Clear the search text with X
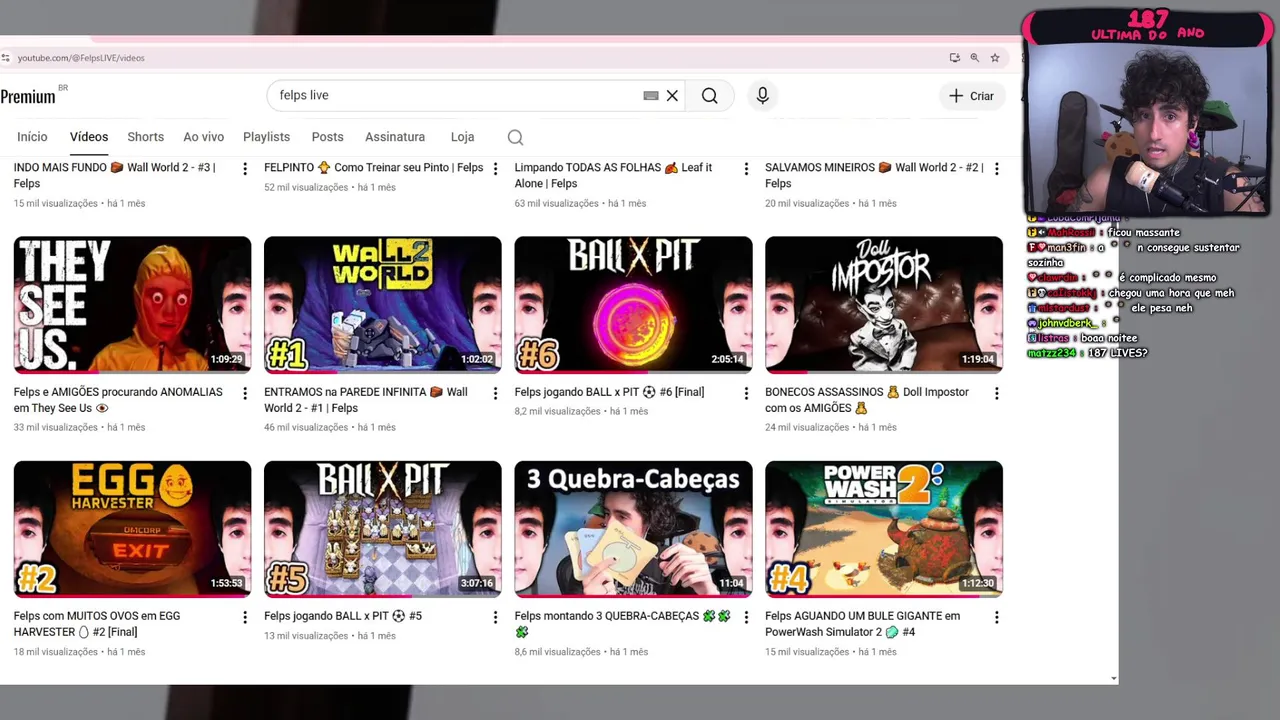Viewport: 1280px width, 720px height. (672, 96)
